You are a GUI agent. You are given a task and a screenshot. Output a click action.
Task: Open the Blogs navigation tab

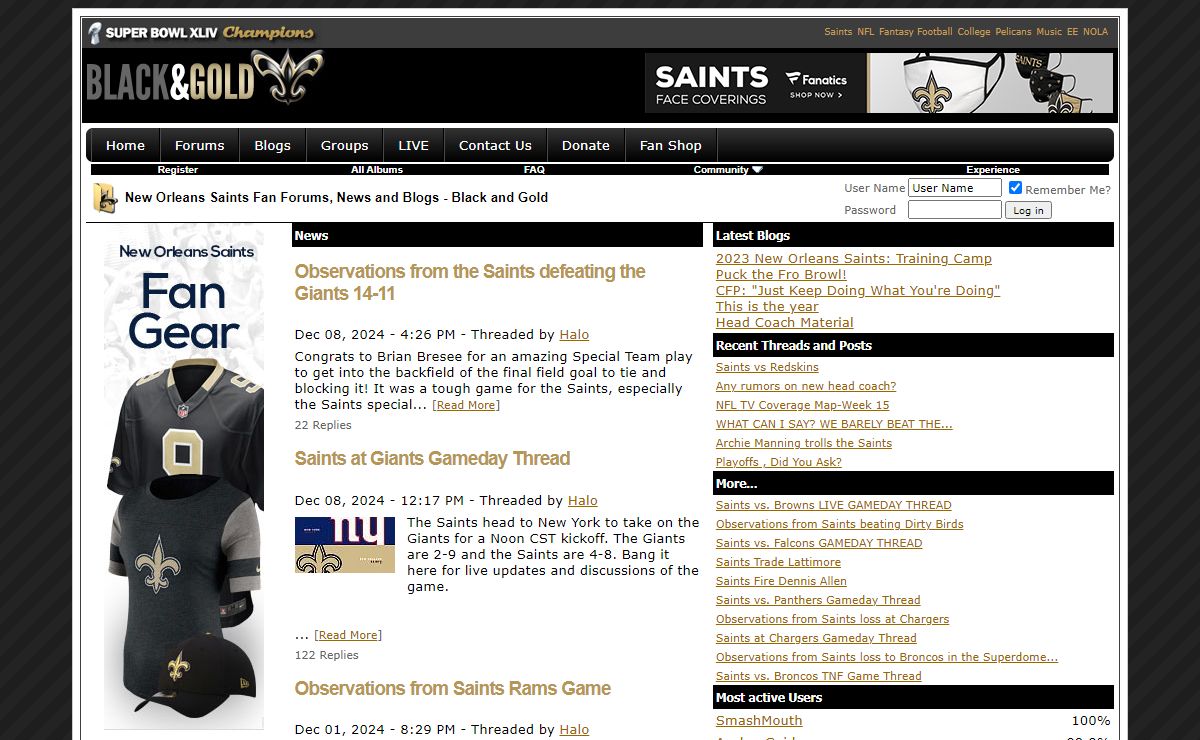tap(272, 145)
